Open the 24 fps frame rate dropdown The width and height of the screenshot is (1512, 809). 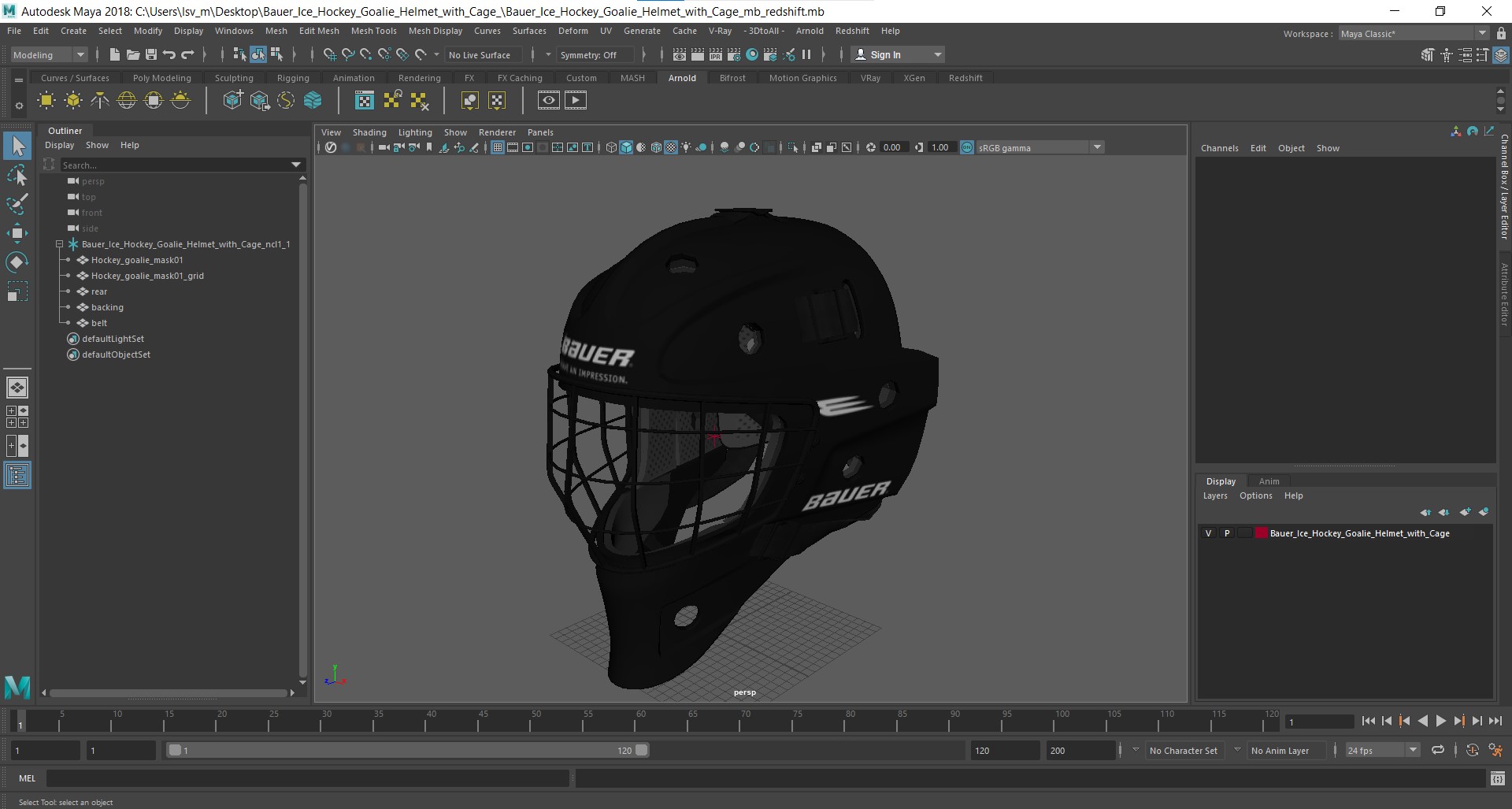tap(1382, 750)
